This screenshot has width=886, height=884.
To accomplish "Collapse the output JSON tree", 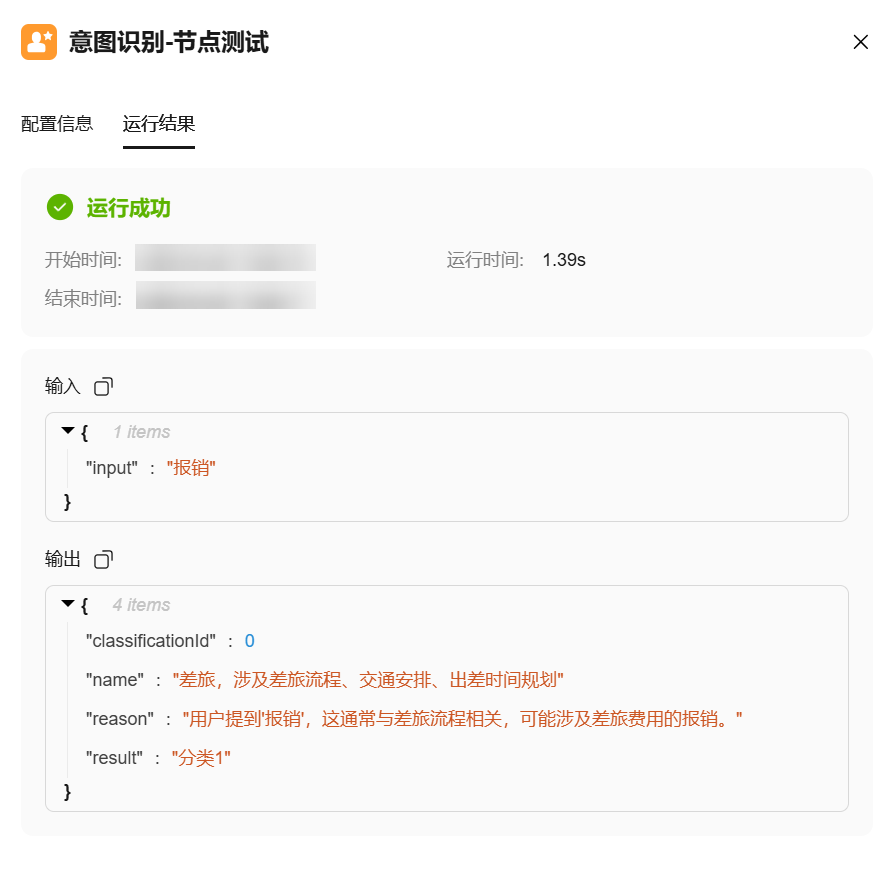I will [x=68, y=604].
